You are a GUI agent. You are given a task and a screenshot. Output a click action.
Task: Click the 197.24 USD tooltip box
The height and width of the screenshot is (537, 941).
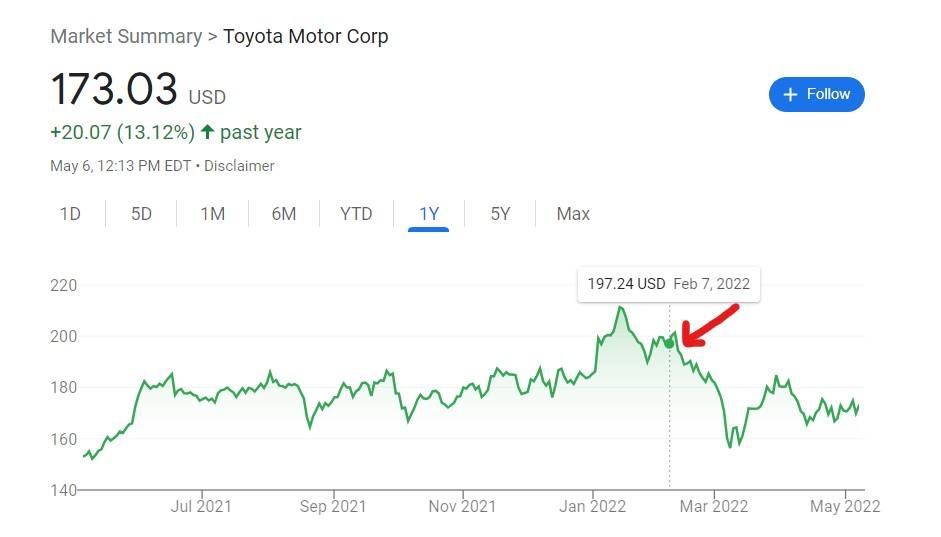pos(669,284)
